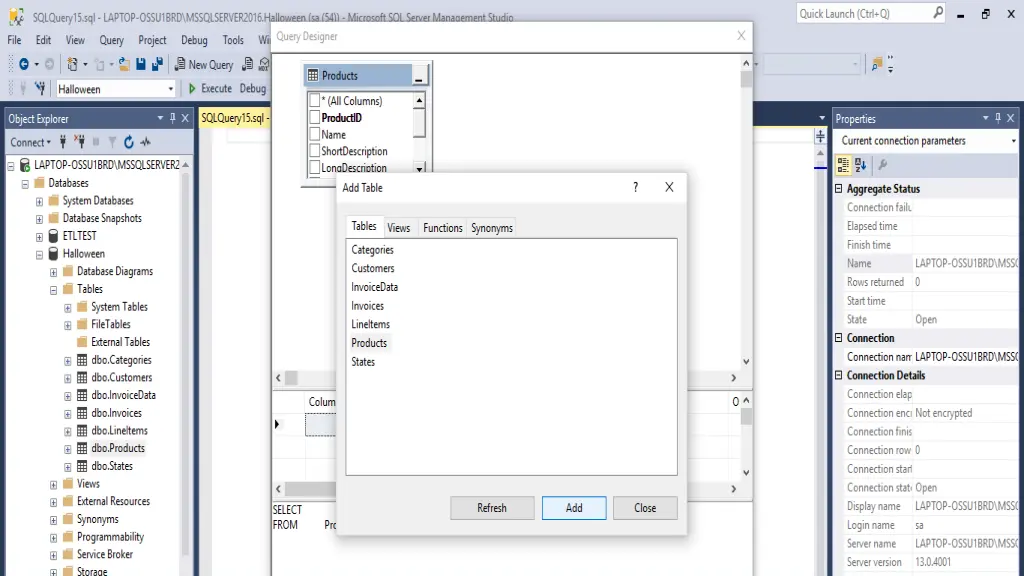Image resolution: width=1024 pixels, height=576 pixels.
Task: Open the Query menu
Action: 111,40
